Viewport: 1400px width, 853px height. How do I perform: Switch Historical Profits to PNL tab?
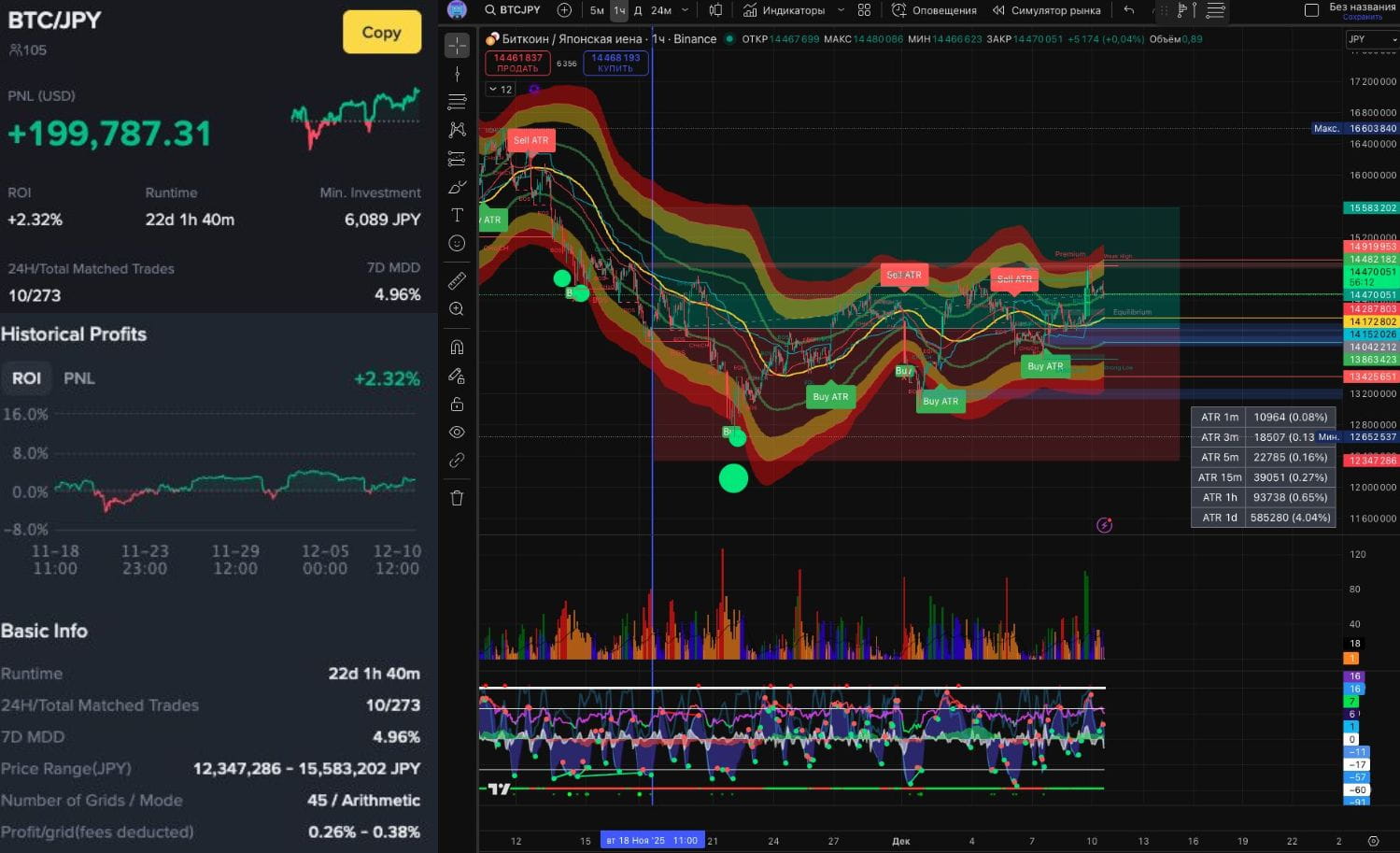[x=79, y=378]
